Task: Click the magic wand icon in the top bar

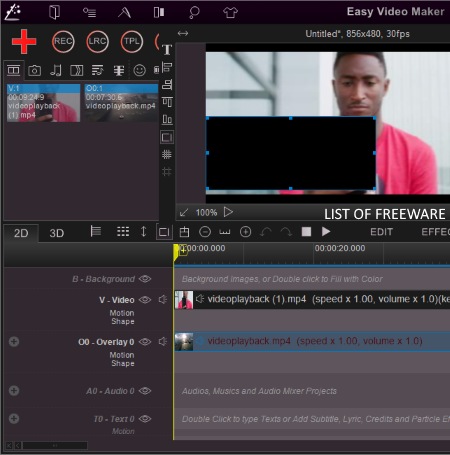Action: tap(13, 12)
